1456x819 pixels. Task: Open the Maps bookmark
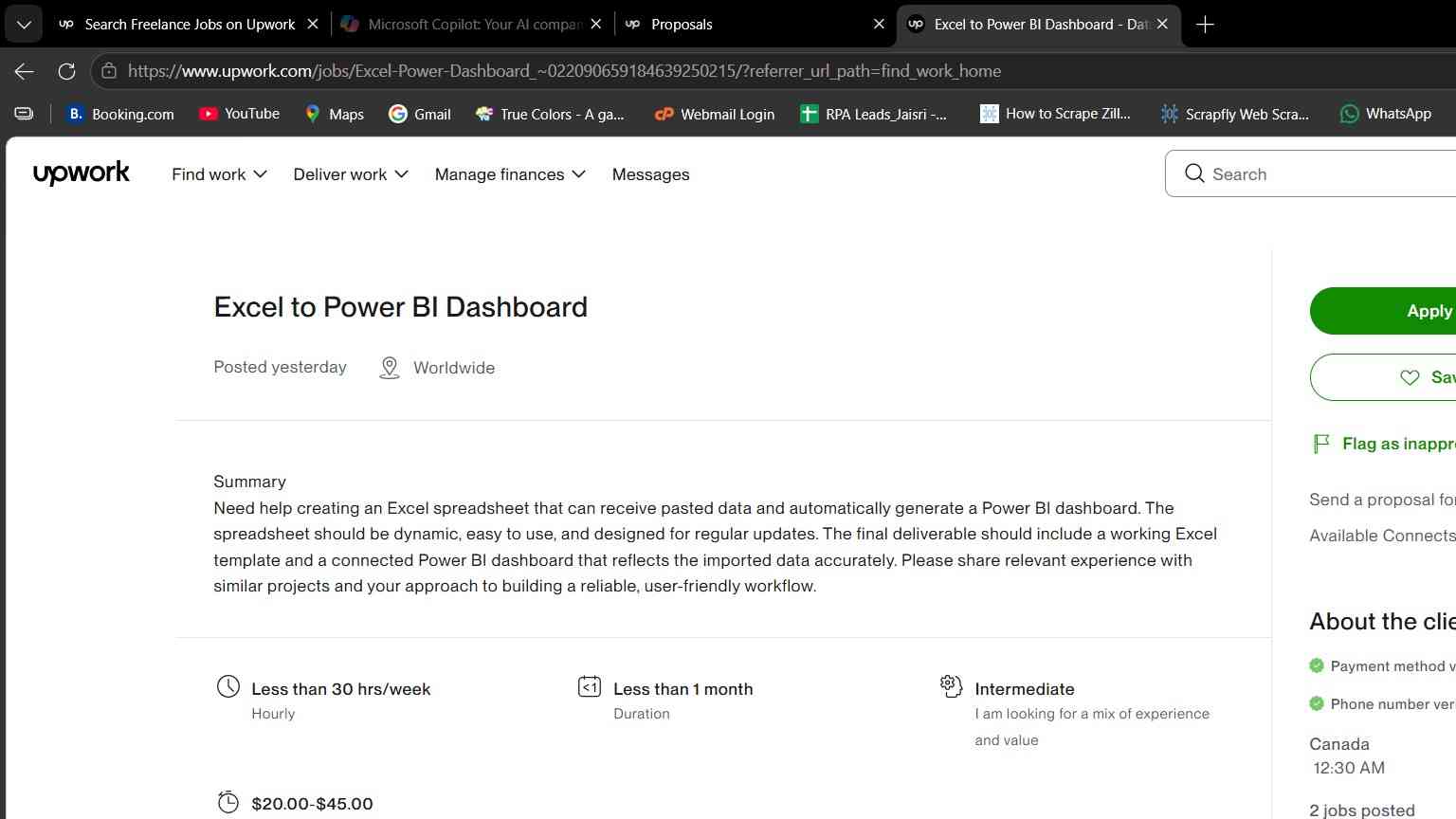click(334, 114)
